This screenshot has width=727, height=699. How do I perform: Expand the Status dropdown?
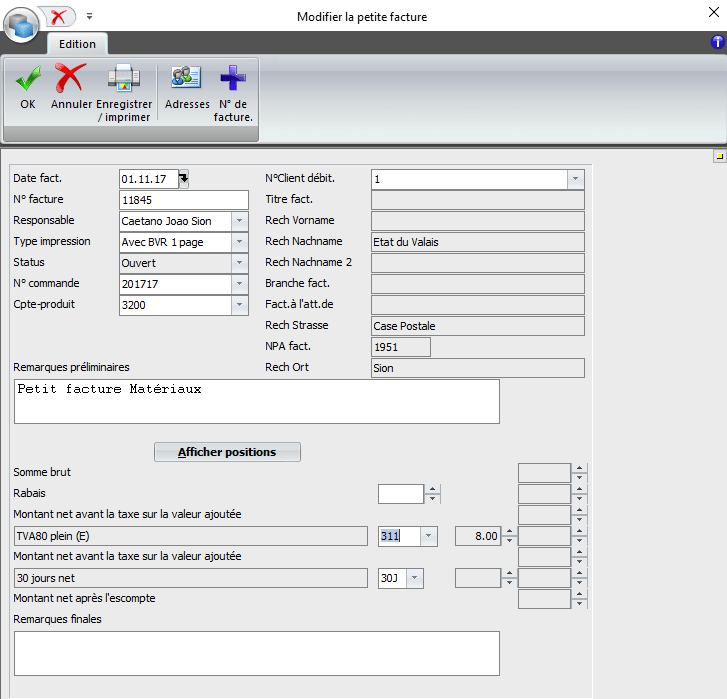[x=239, y=263]
